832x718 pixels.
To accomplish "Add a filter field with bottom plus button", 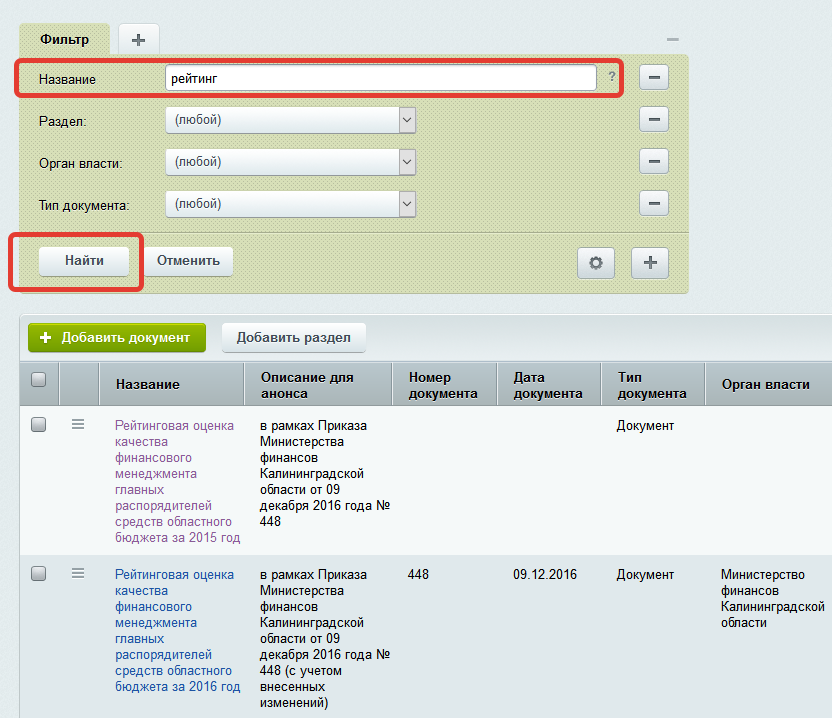I will 650,262.
